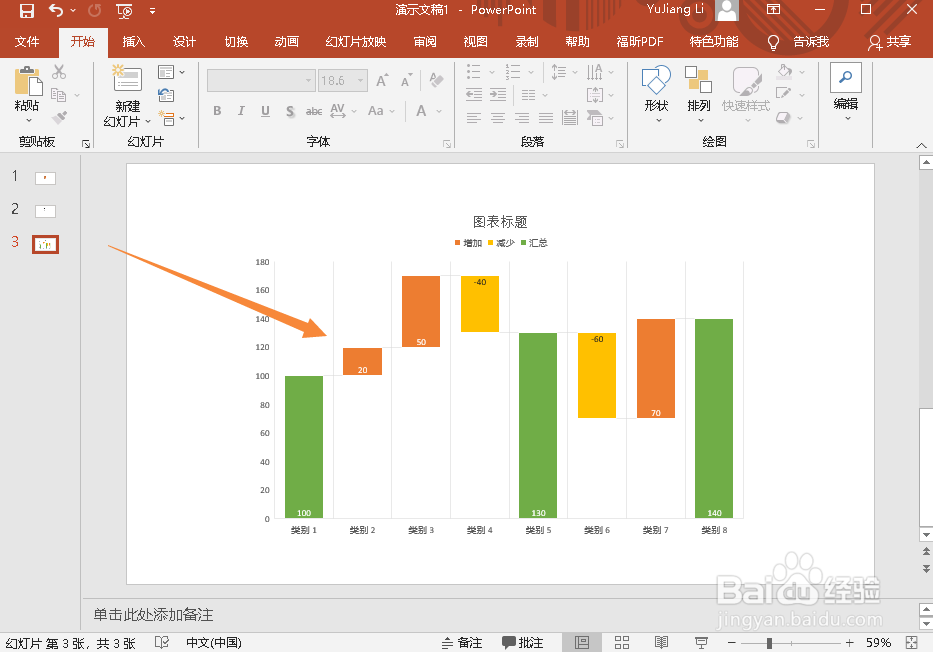
Task: Open New Slide dropdown arrow
Action: 148,121
